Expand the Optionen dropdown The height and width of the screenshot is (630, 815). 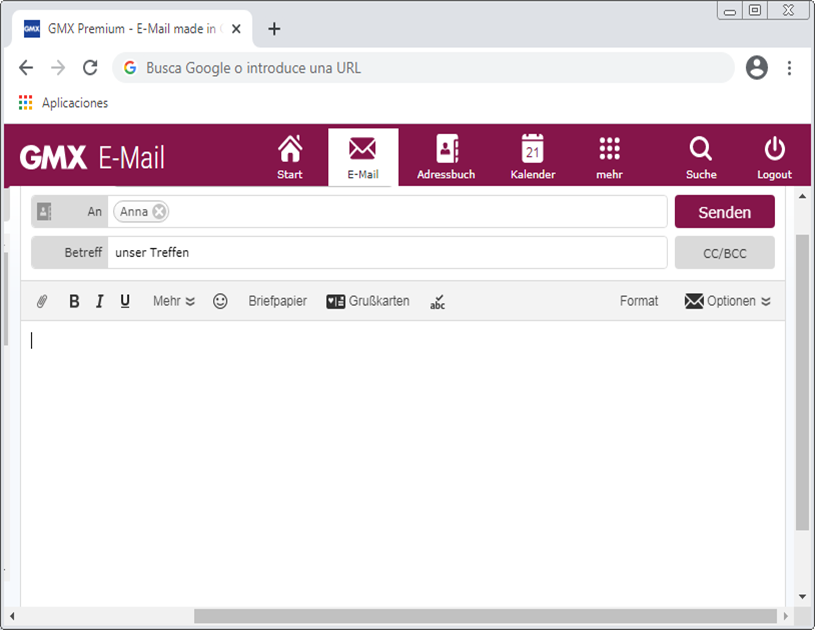coord(728,301)
